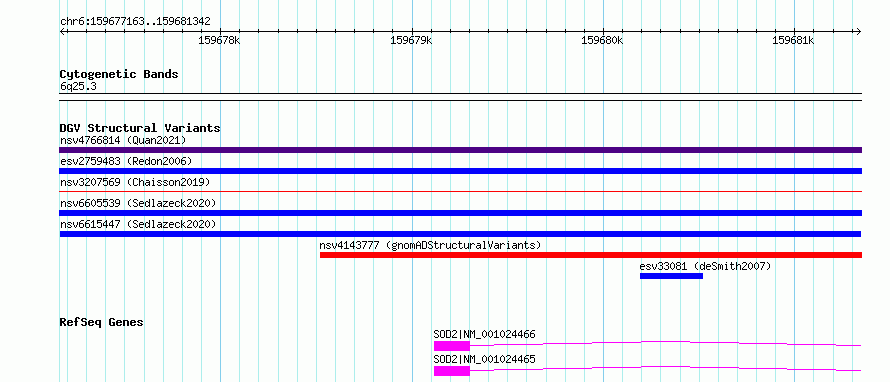Open nsv4143777 (gnomADStructuralVariants) label
Image resolution: width=890 pixels, height=382 pixels.
pyautogui.click(x=430, y=245)
